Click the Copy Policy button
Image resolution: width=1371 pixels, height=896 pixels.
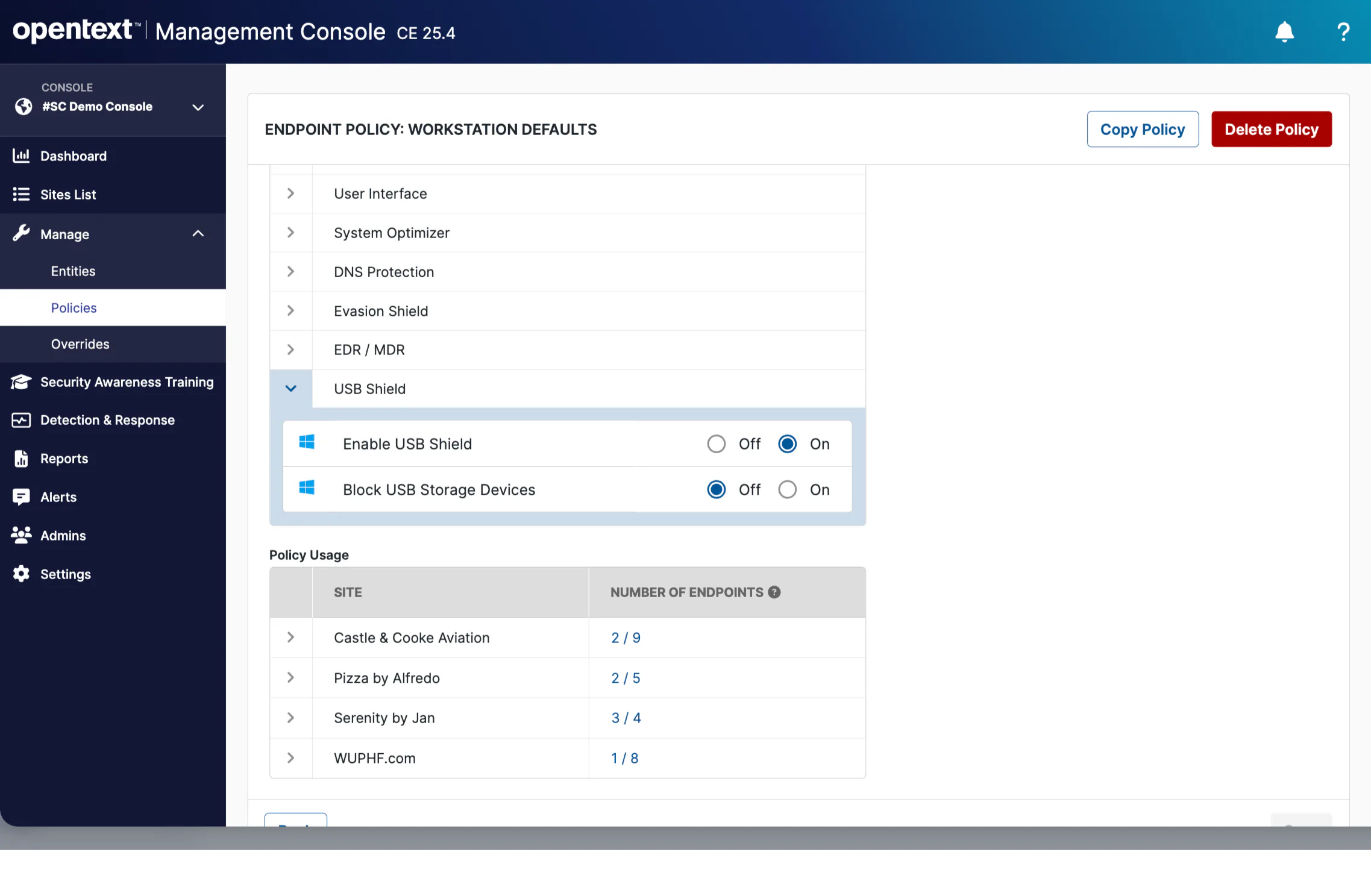[1143, 129]
